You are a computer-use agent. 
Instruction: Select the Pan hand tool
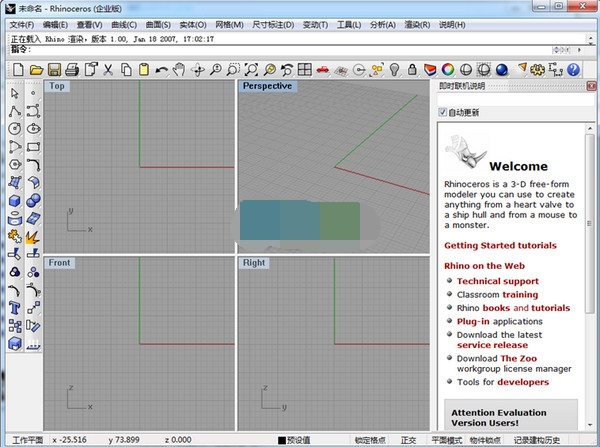[179, 70]
